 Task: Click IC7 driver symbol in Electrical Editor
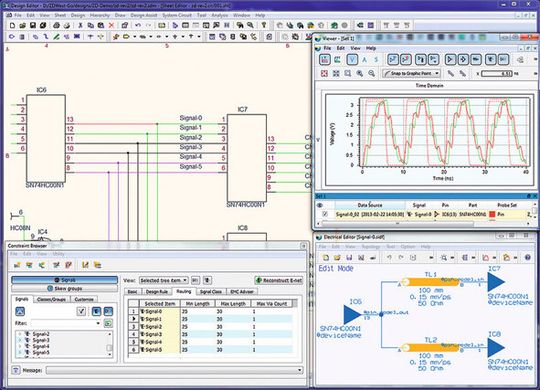point(496,282)
